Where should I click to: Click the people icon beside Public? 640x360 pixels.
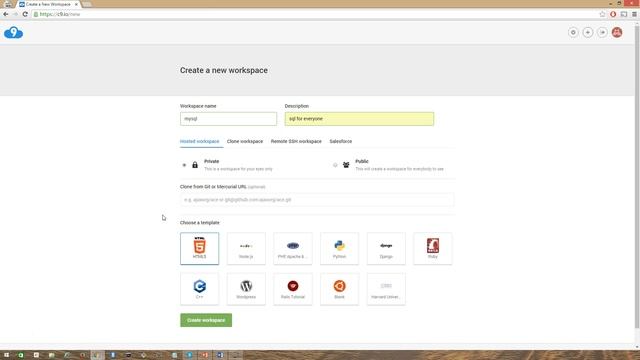[x=346, y=165]
